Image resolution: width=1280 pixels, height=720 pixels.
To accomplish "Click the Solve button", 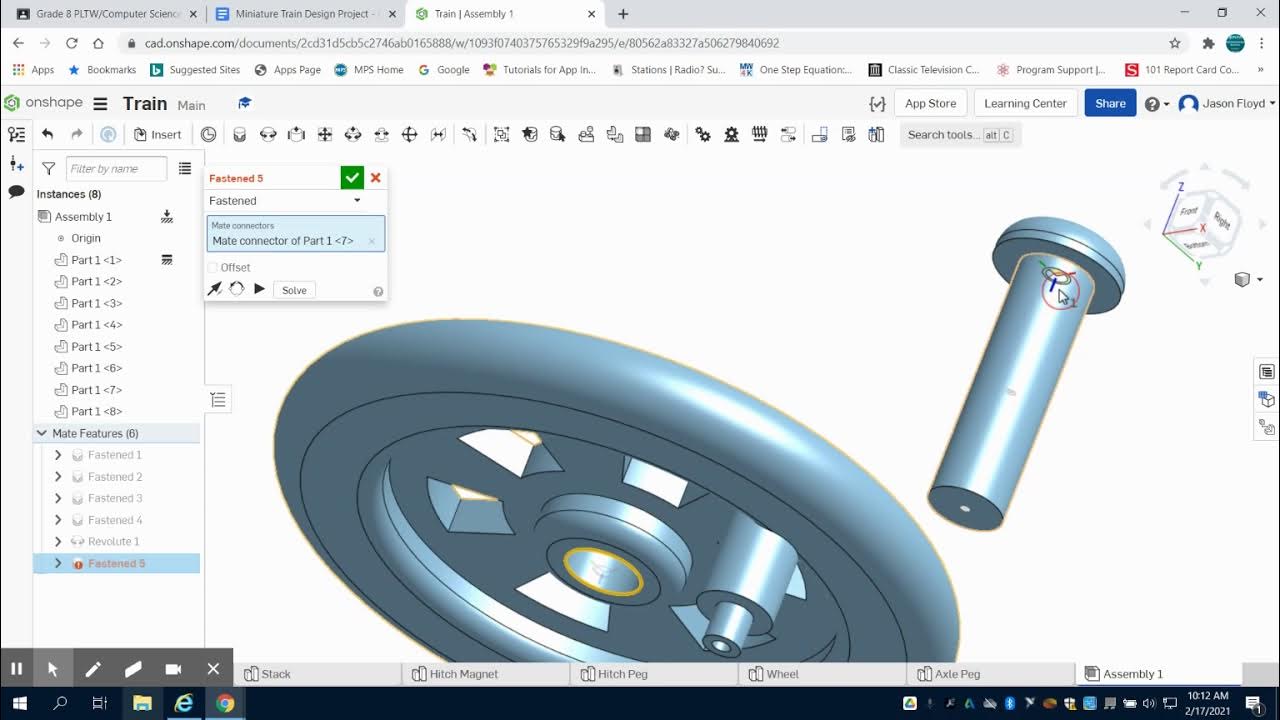I will click(x=294, y=290).
